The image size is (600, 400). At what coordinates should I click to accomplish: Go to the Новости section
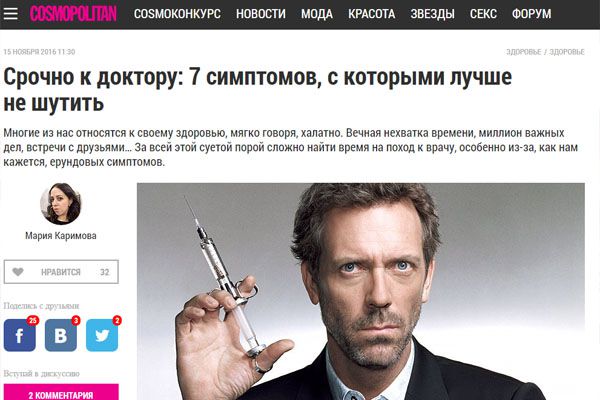point(261,14)
